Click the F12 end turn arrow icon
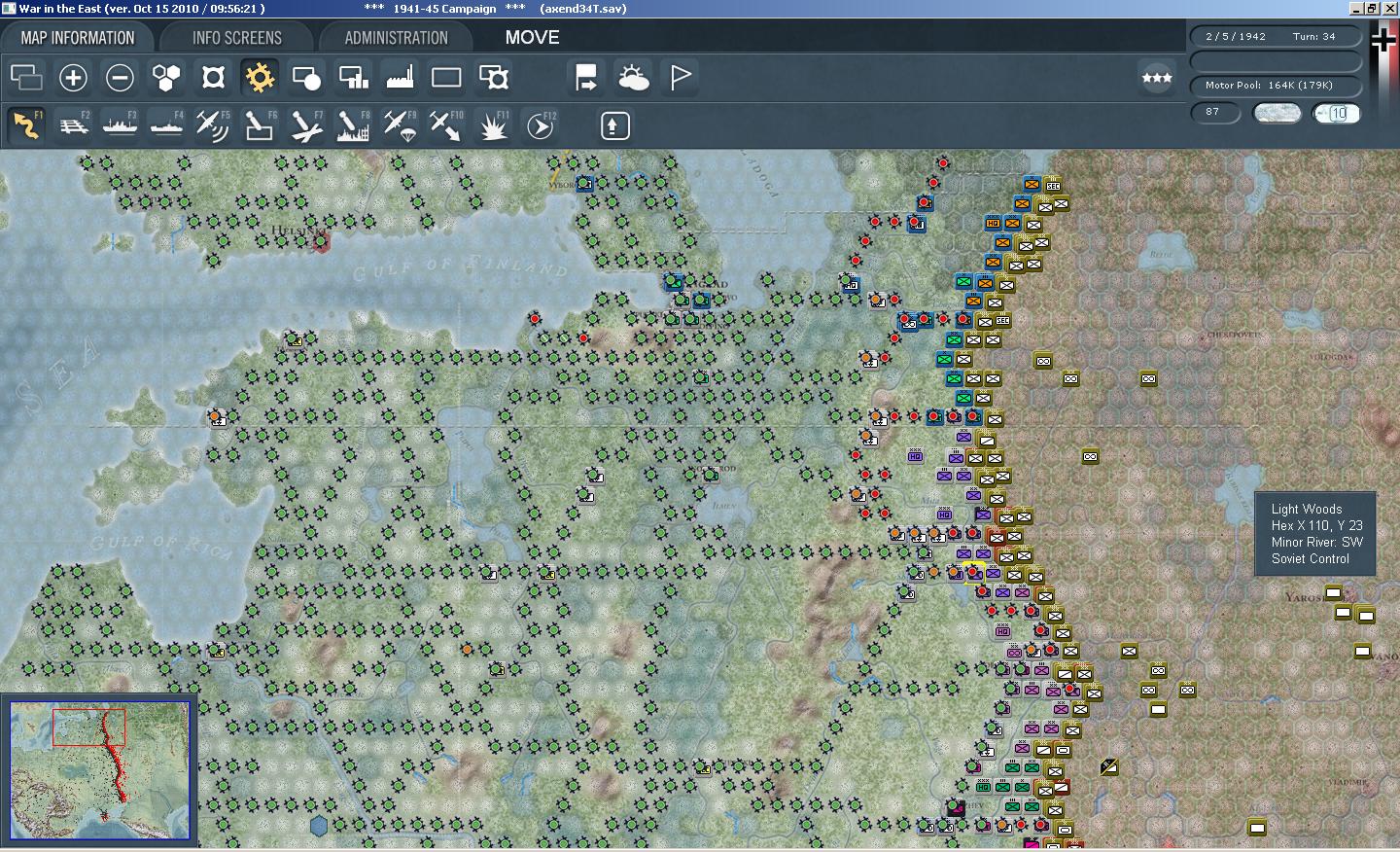The height and width of the screenshot is (852, 1400). click(540, 125)
